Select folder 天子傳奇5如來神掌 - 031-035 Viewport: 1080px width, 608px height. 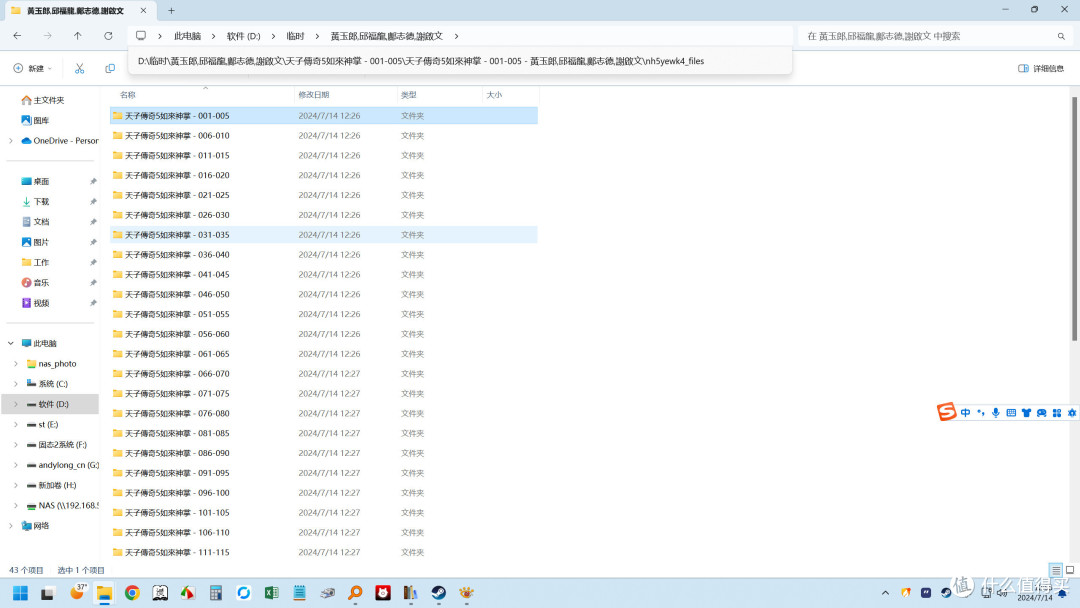click(324, 235)
